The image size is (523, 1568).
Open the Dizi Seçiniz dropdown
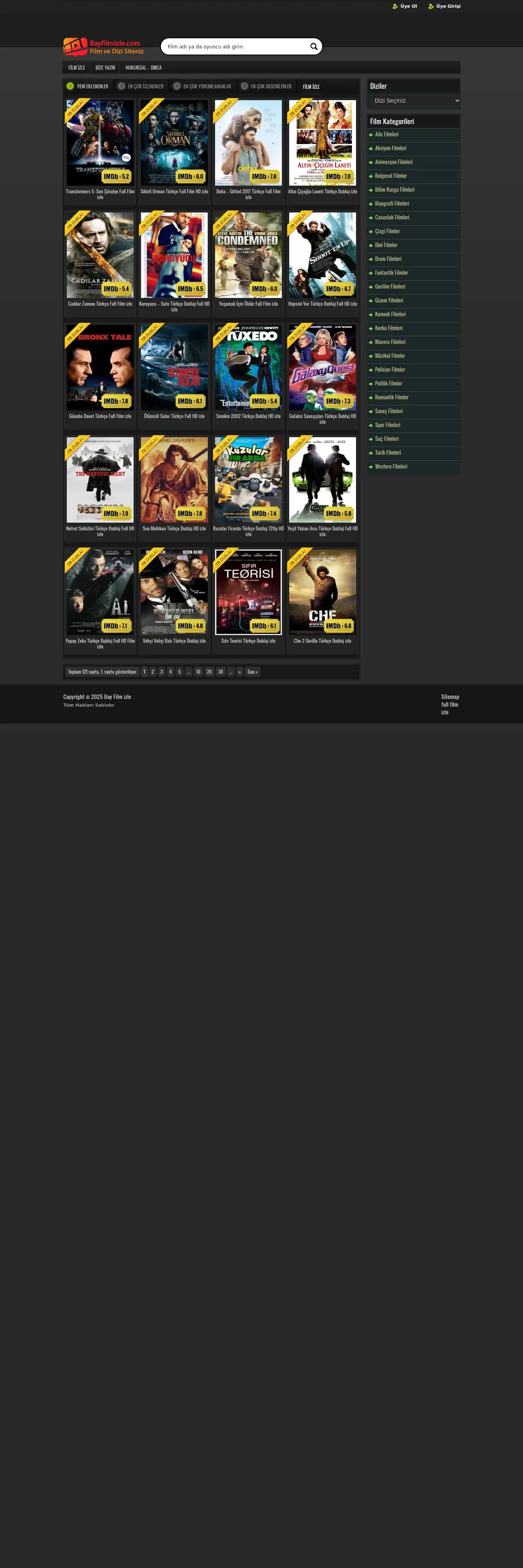[415, 101]
